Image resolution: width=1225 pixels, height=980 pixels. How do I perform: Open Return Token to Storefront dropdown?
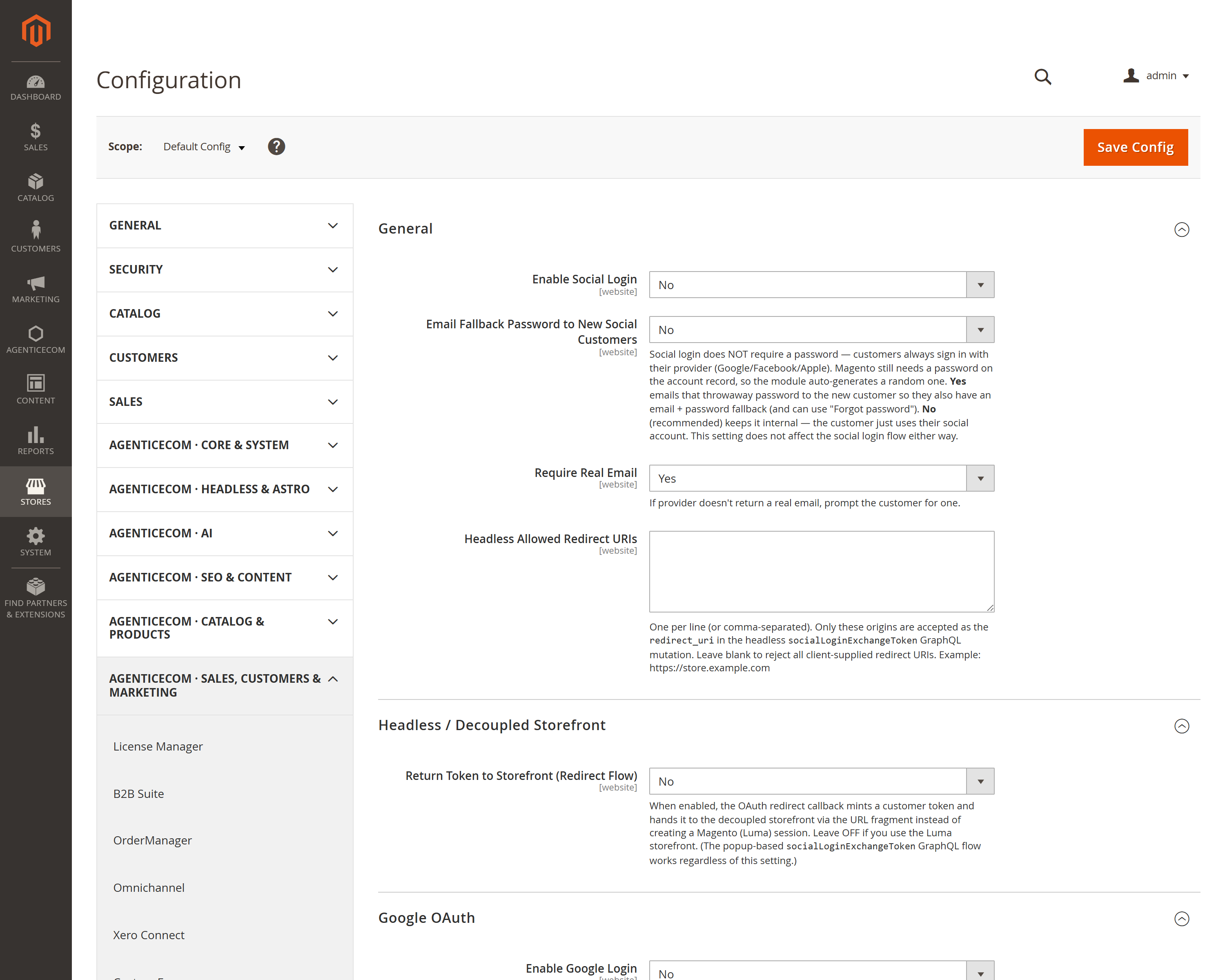[822, 781]
